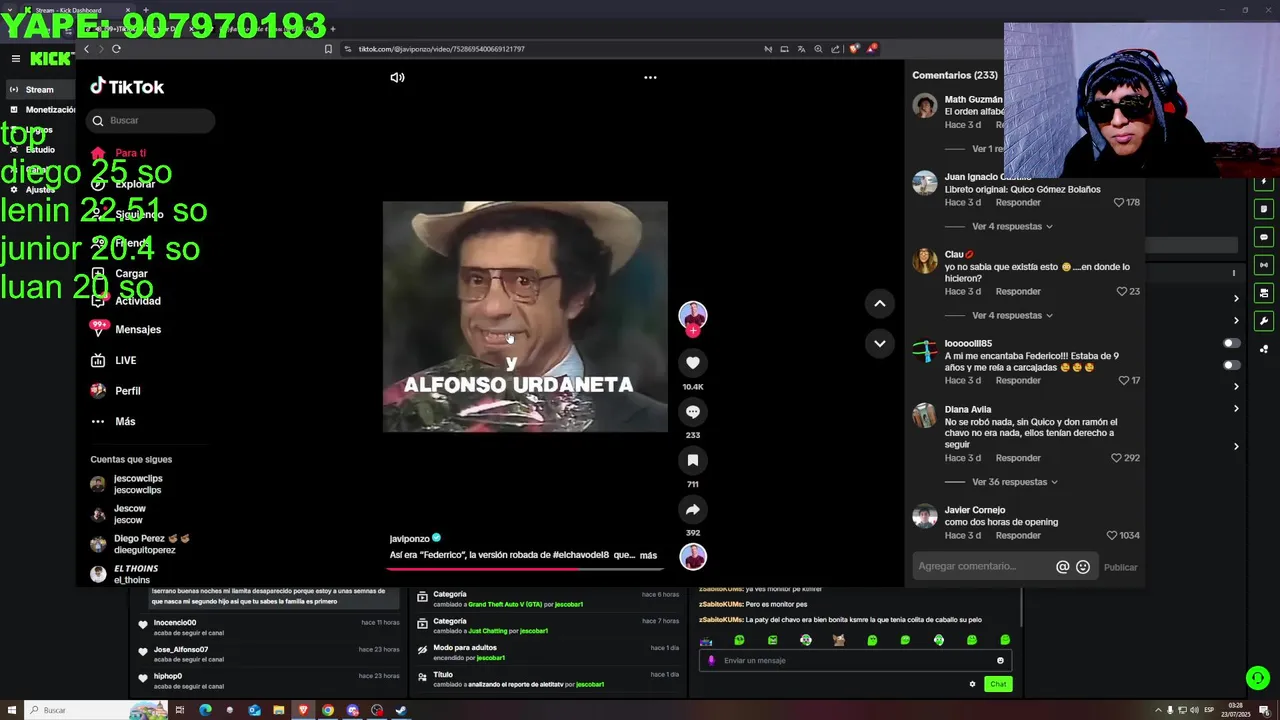Image resolution: width=1280 pixels, height=720 pixels.
Task: Open the zoom icon in browser toolbar
Action: coord(818,49)
